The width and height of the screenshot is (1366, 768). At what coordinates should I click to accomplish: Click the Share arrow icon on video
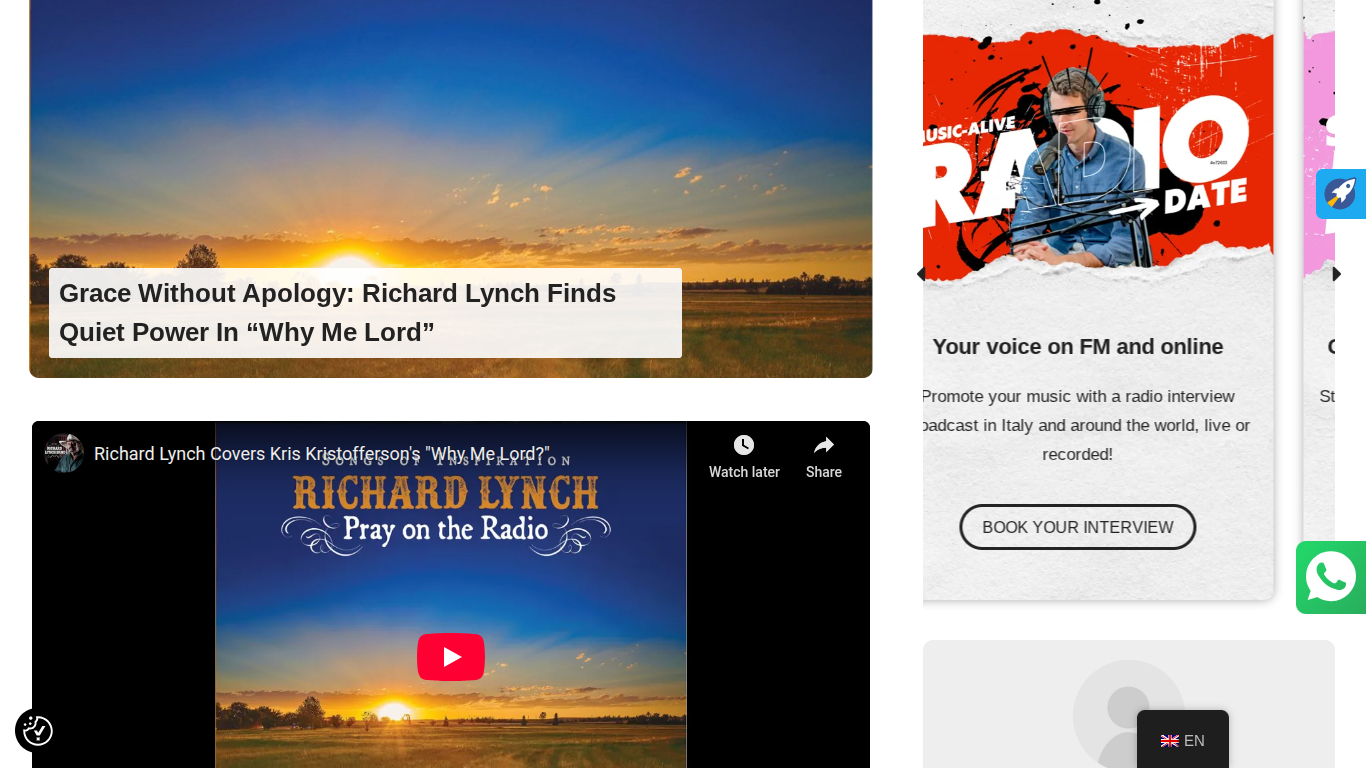pyautogui.click(x=824, y=445)
